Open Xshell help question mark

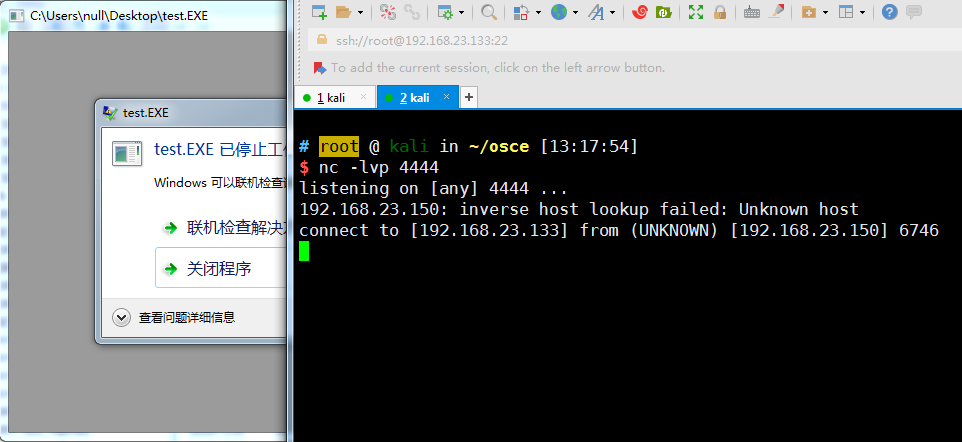coord(888,12)
